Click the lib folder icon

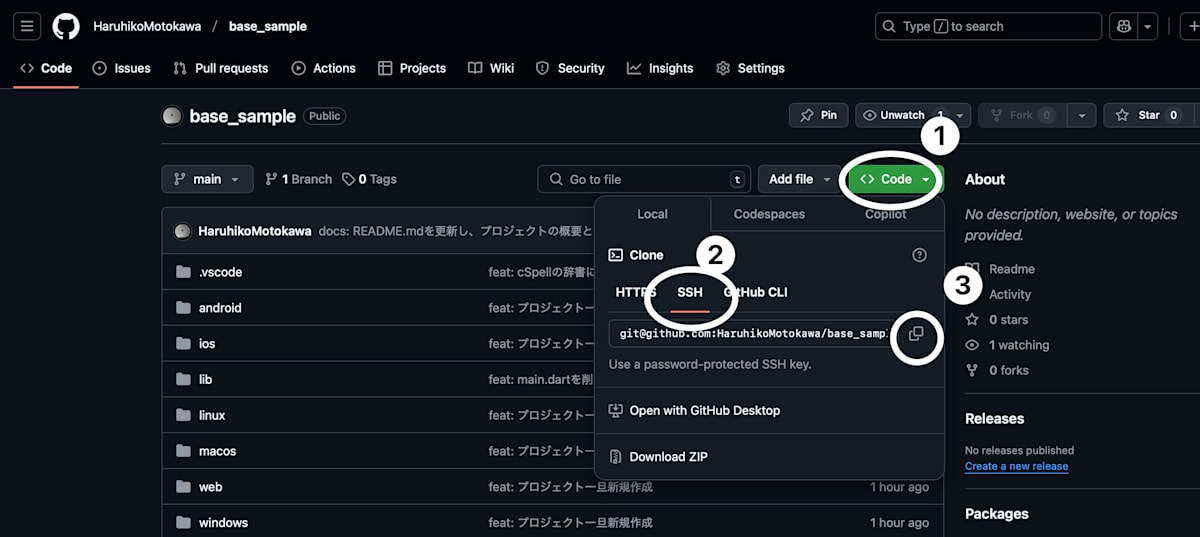coord(183,379)
